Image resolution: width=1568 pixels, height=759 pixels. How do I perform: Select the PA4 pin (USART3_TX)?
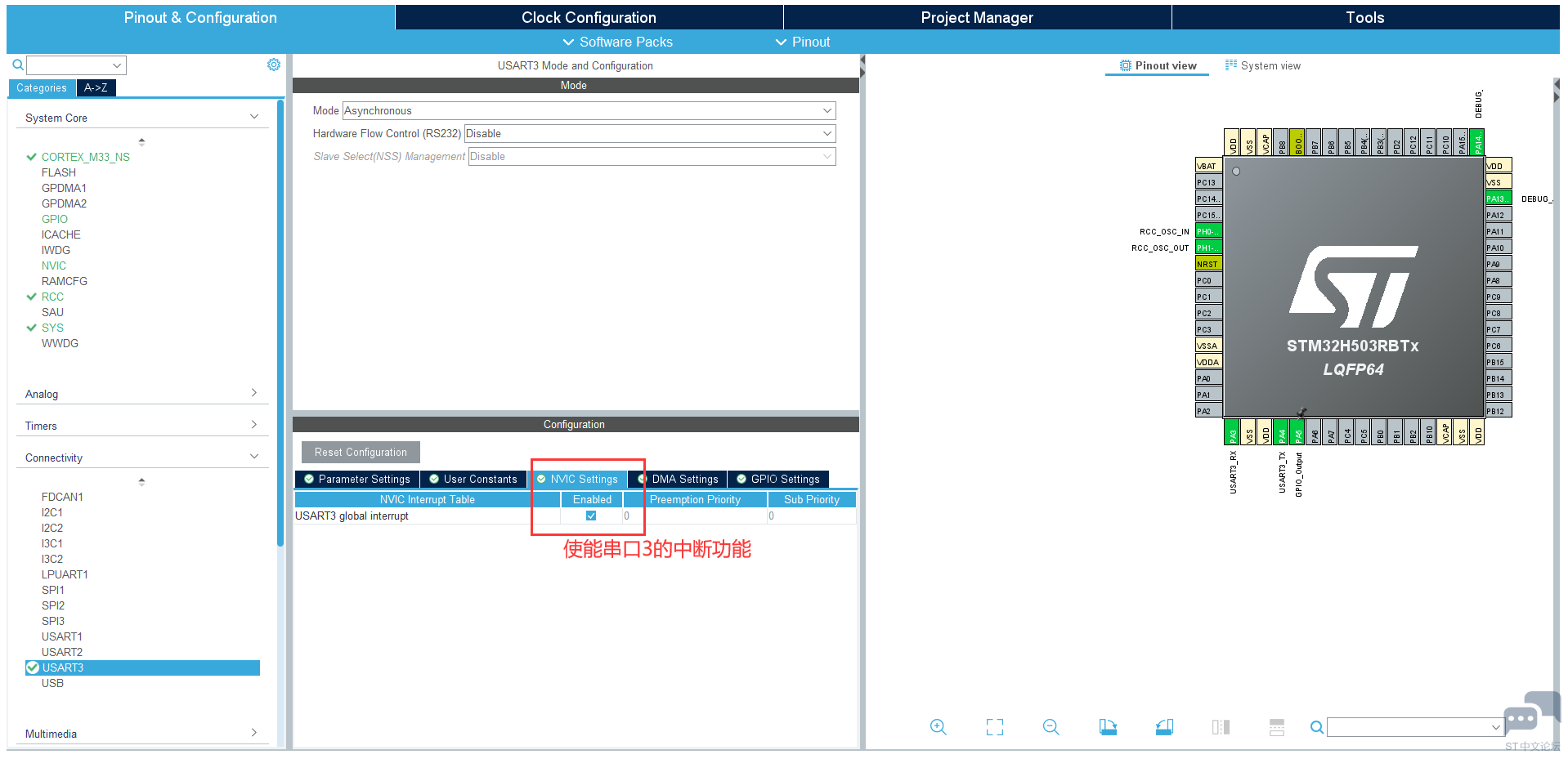[x=1282, y=432]
